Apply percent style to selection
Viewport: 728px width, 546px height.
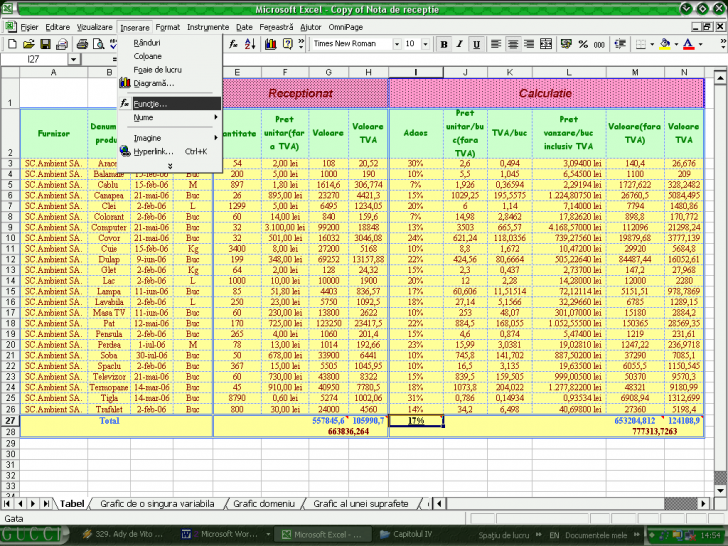583,44
